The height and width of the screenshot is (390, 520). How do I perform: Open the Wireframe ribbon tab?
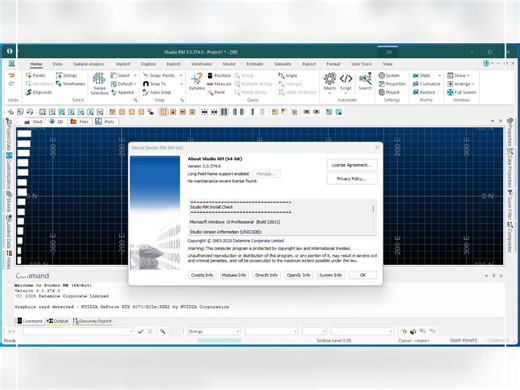[x=201, y=64]
